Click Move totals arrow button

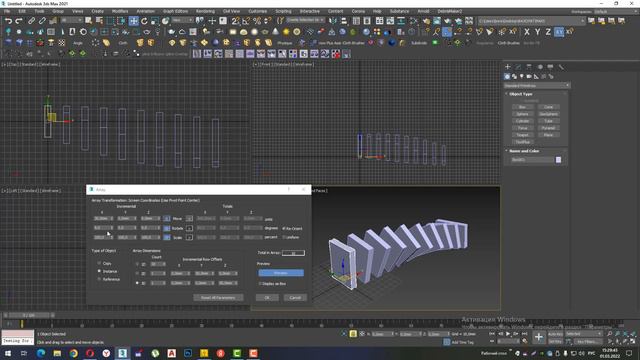189,219
